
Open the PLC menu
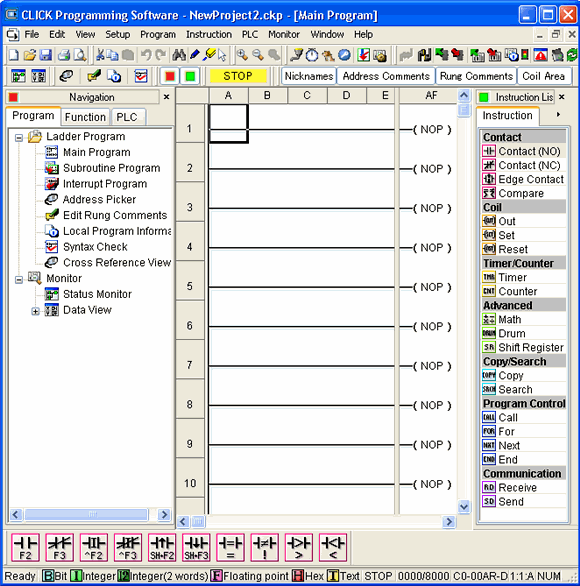(250, 34)
